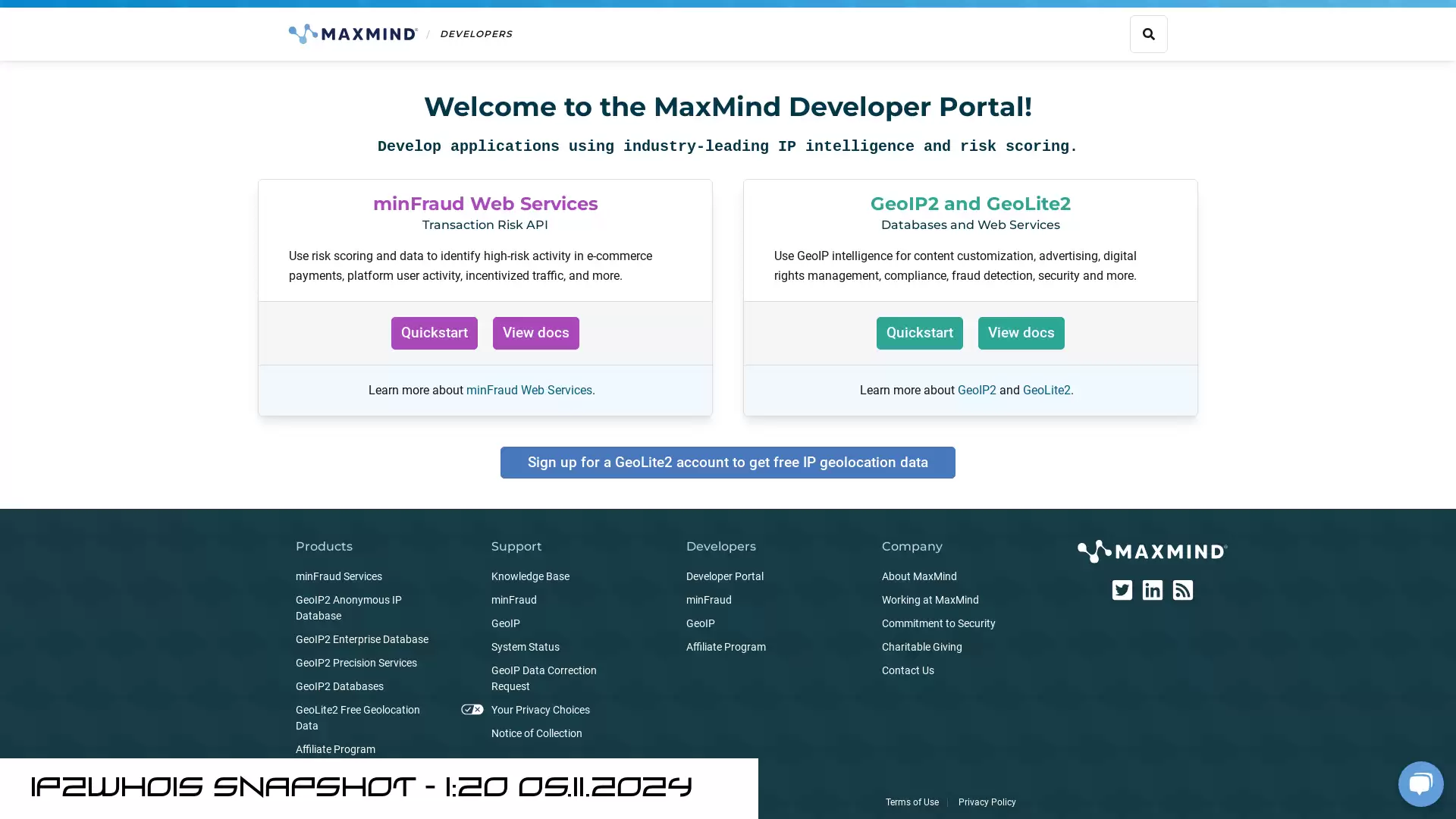Open Privacy Policy footer link
The height and width of the screenshot is (819, 1456).
(x=987, y=802)
